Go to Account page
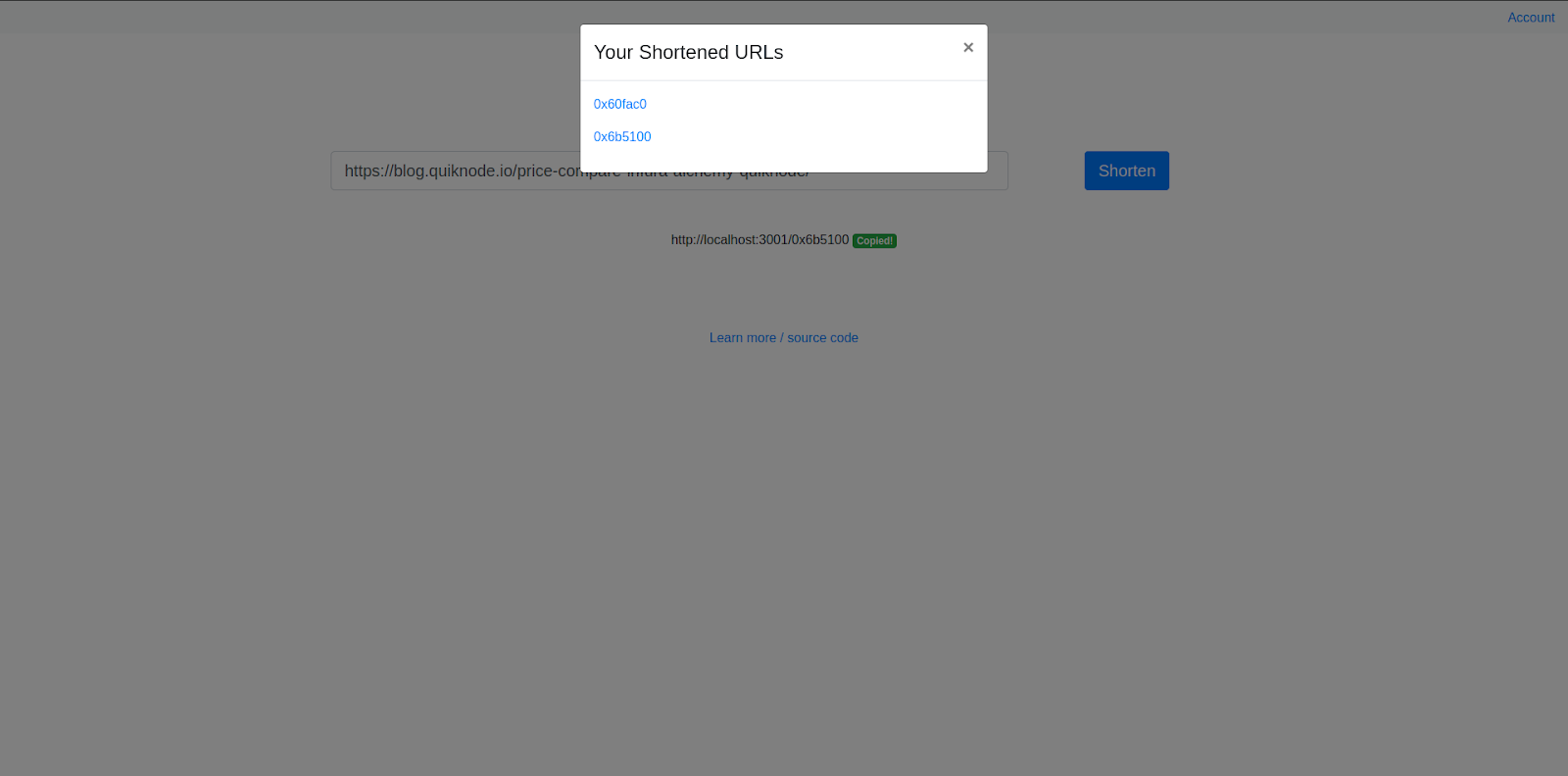Screen dimensions: 1568x776 coord(1530,18)
